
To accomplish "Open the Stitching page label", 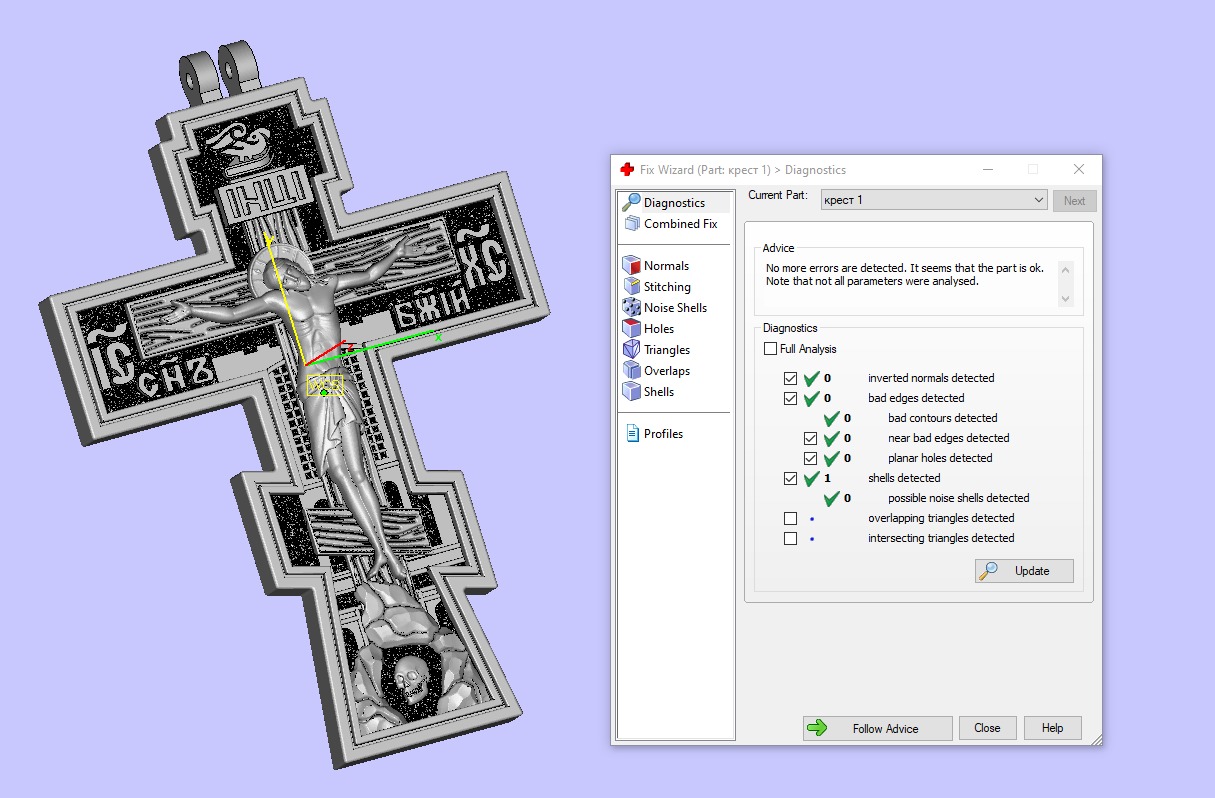I will point(667,287).
